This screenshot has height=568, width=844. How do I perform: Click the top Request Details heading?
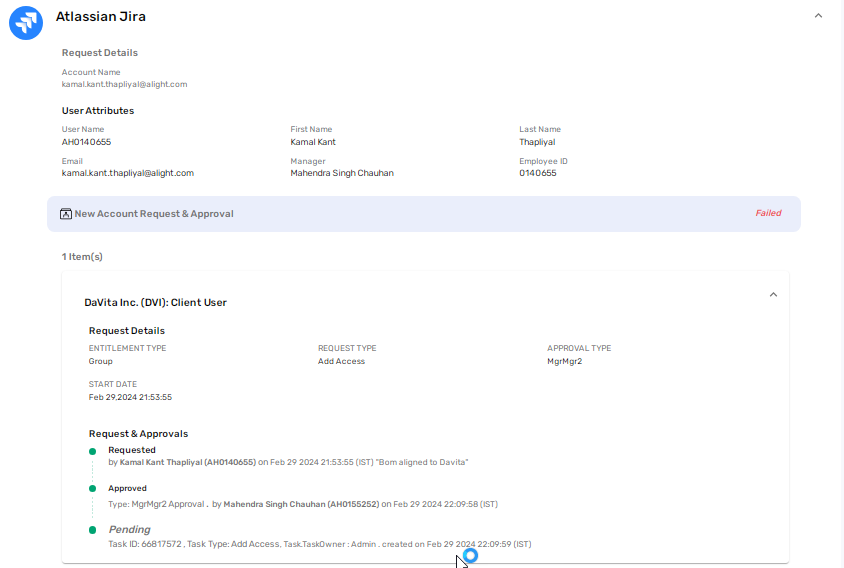[x=100, y=53]
